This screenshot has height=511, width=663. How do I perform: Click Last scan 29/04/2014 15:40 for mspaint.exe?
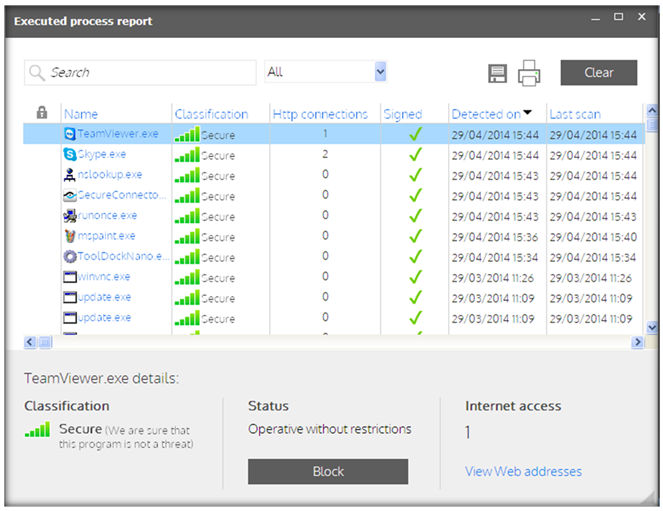[593, 237]
